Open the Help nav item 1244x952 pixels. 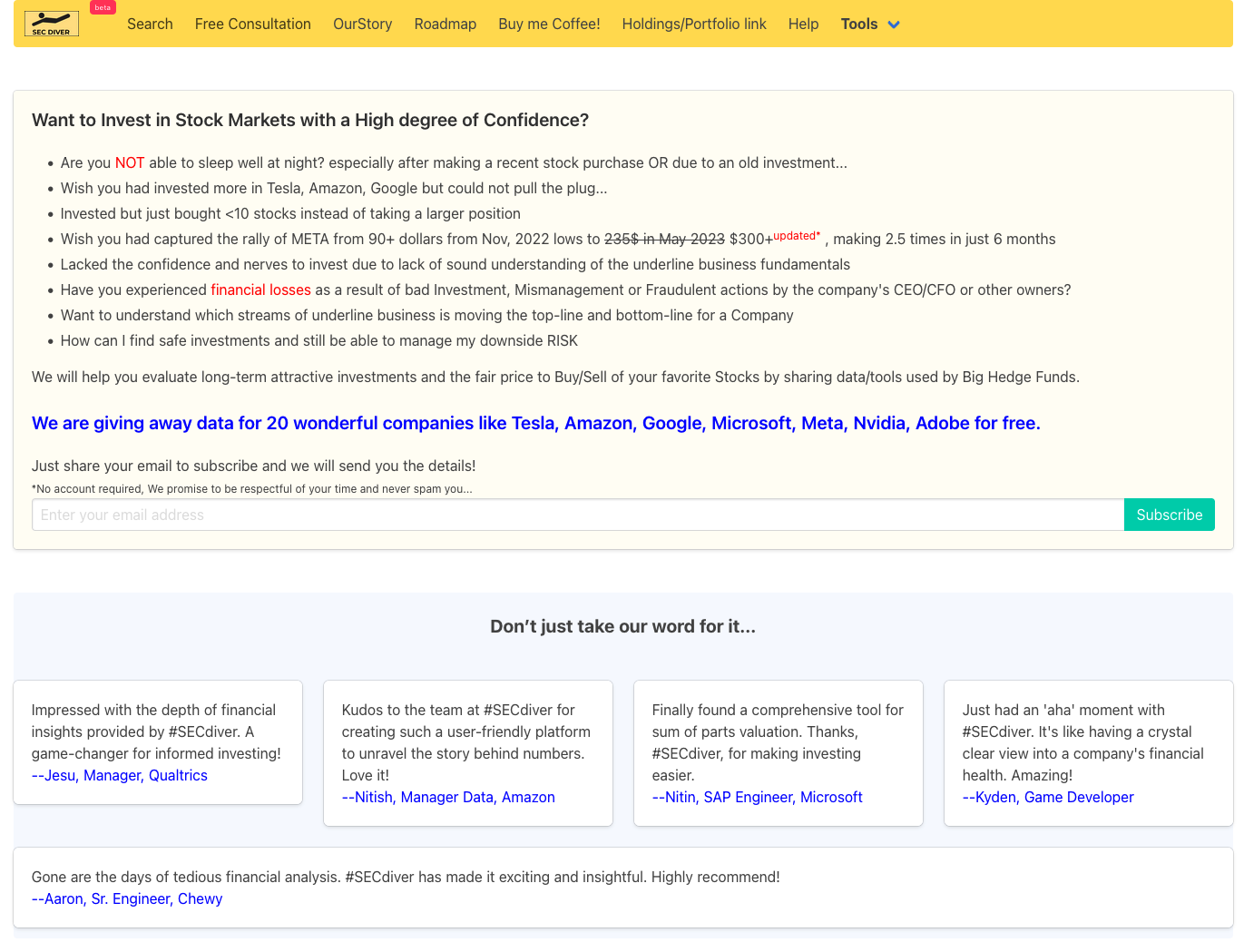(803, 25)
